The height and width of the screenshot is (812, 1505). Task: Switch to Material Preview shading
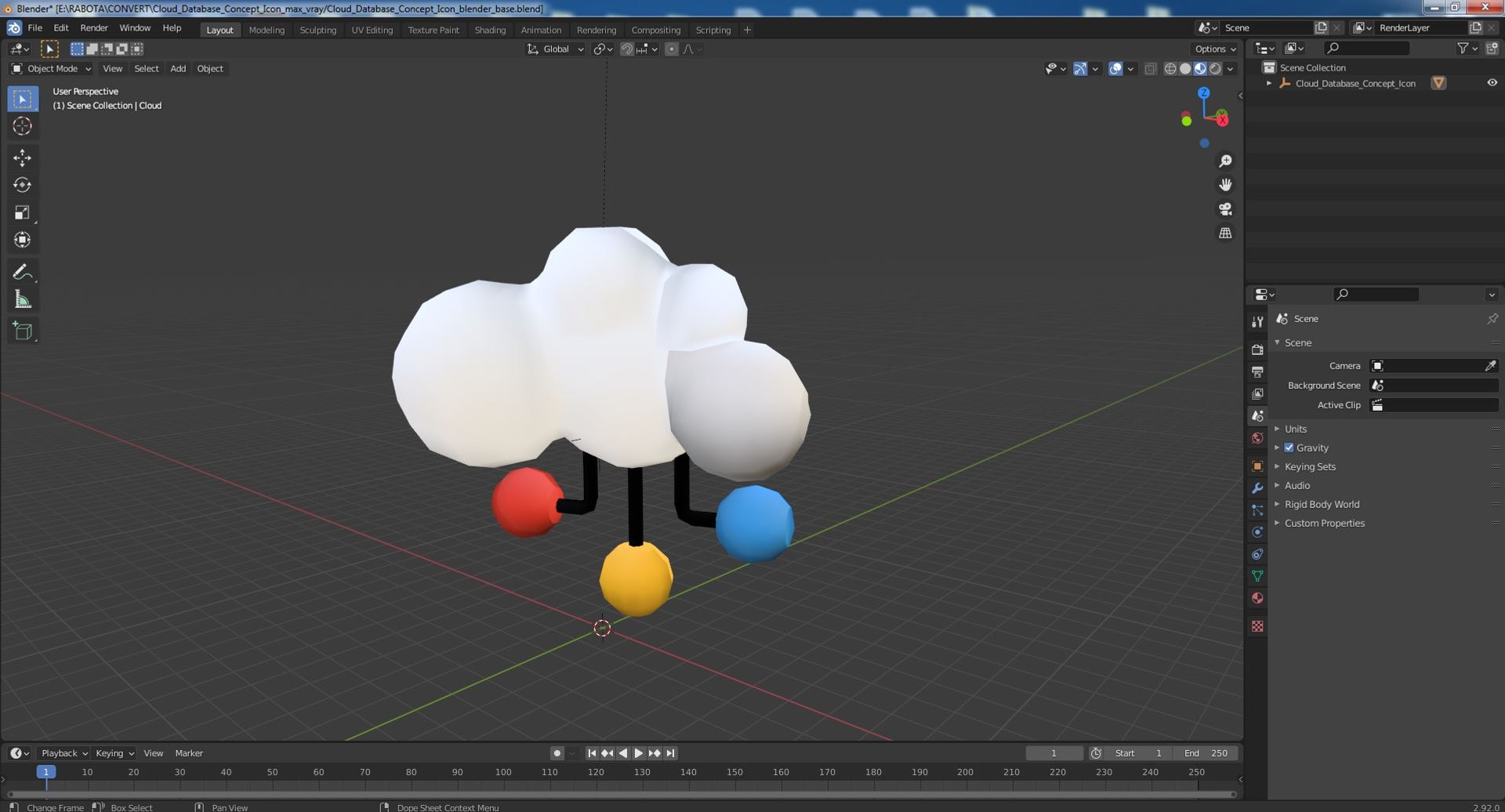(1200, 69)
